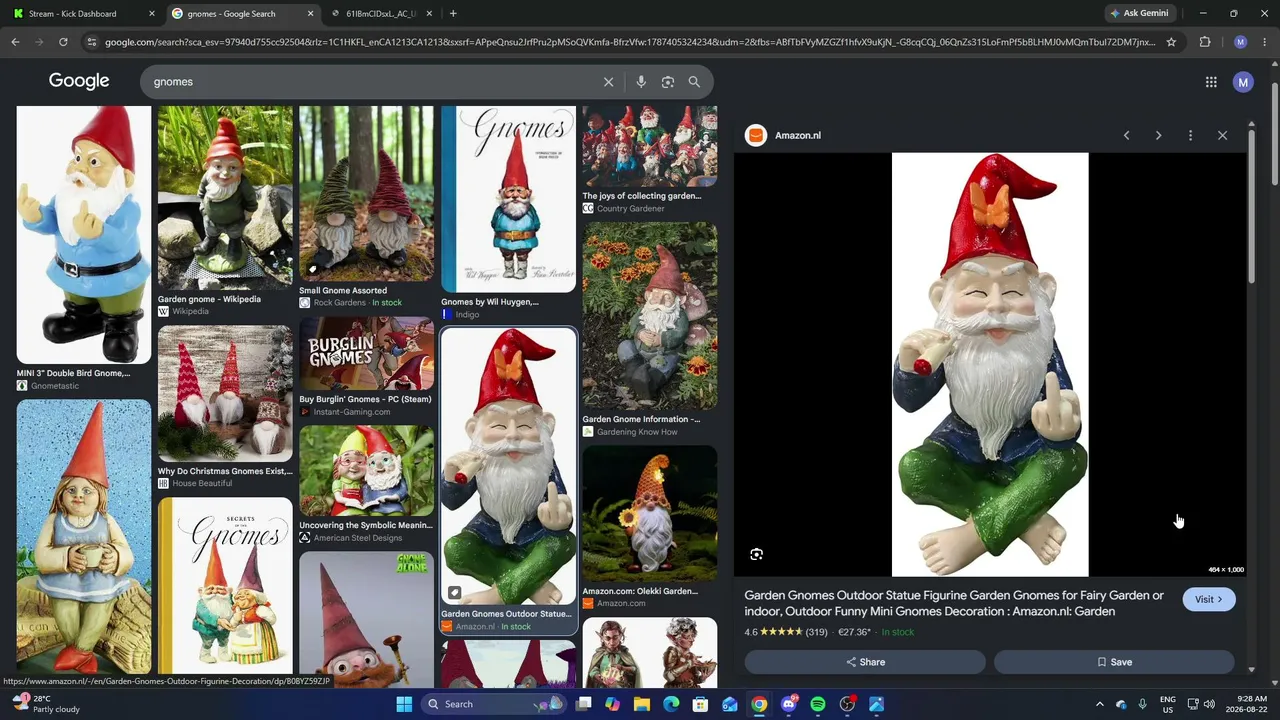Close the Stream - Kick Dashboard tab
The height and width of the screenshot is (720, 1280).
pos(152,14)
